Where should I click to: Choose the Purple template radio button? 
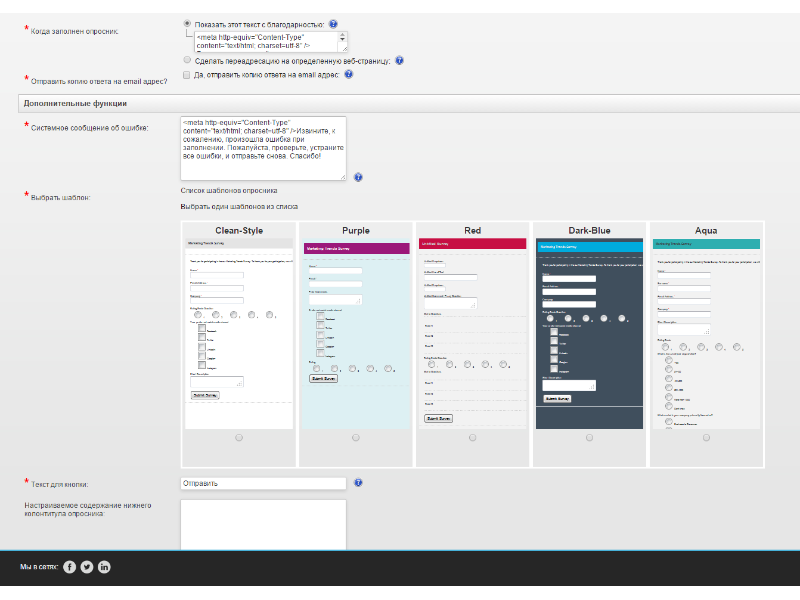click(356, 438)
